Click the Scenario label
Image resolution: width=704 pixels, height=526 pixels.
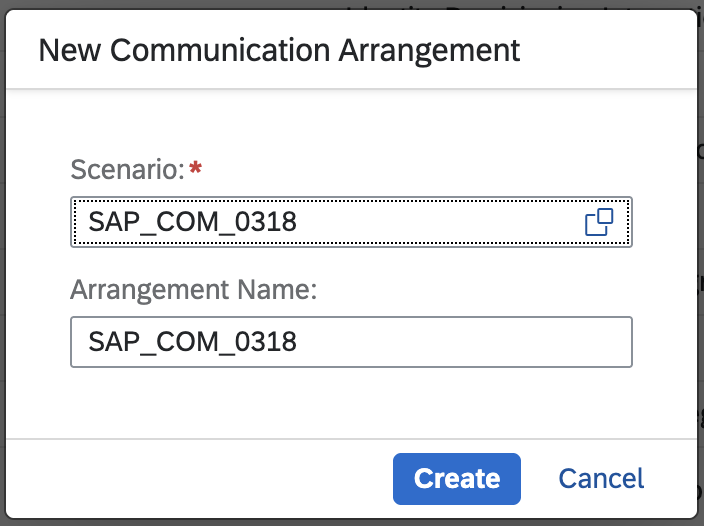click(x=128, y=170)
